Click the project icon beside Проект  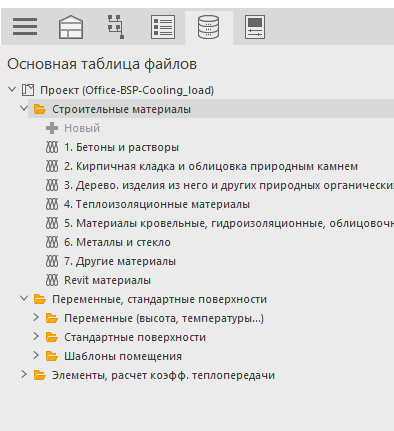coord(28,90)
